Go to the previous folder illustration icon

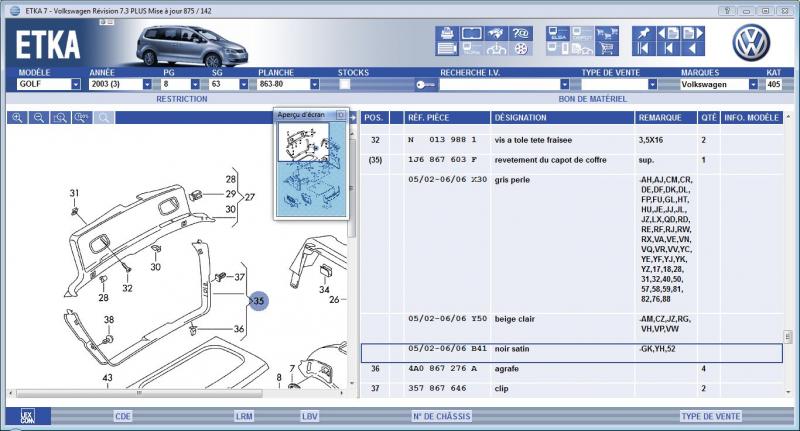click(668, 34)
